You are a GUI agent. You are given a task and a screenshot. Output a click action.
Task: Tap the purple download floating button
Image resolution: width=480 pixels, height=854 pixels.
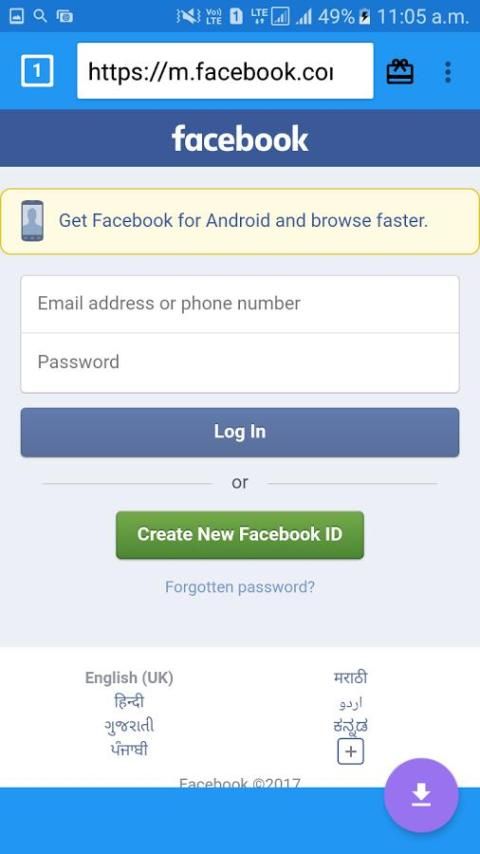pyautogui.click(x=421, y=795)
